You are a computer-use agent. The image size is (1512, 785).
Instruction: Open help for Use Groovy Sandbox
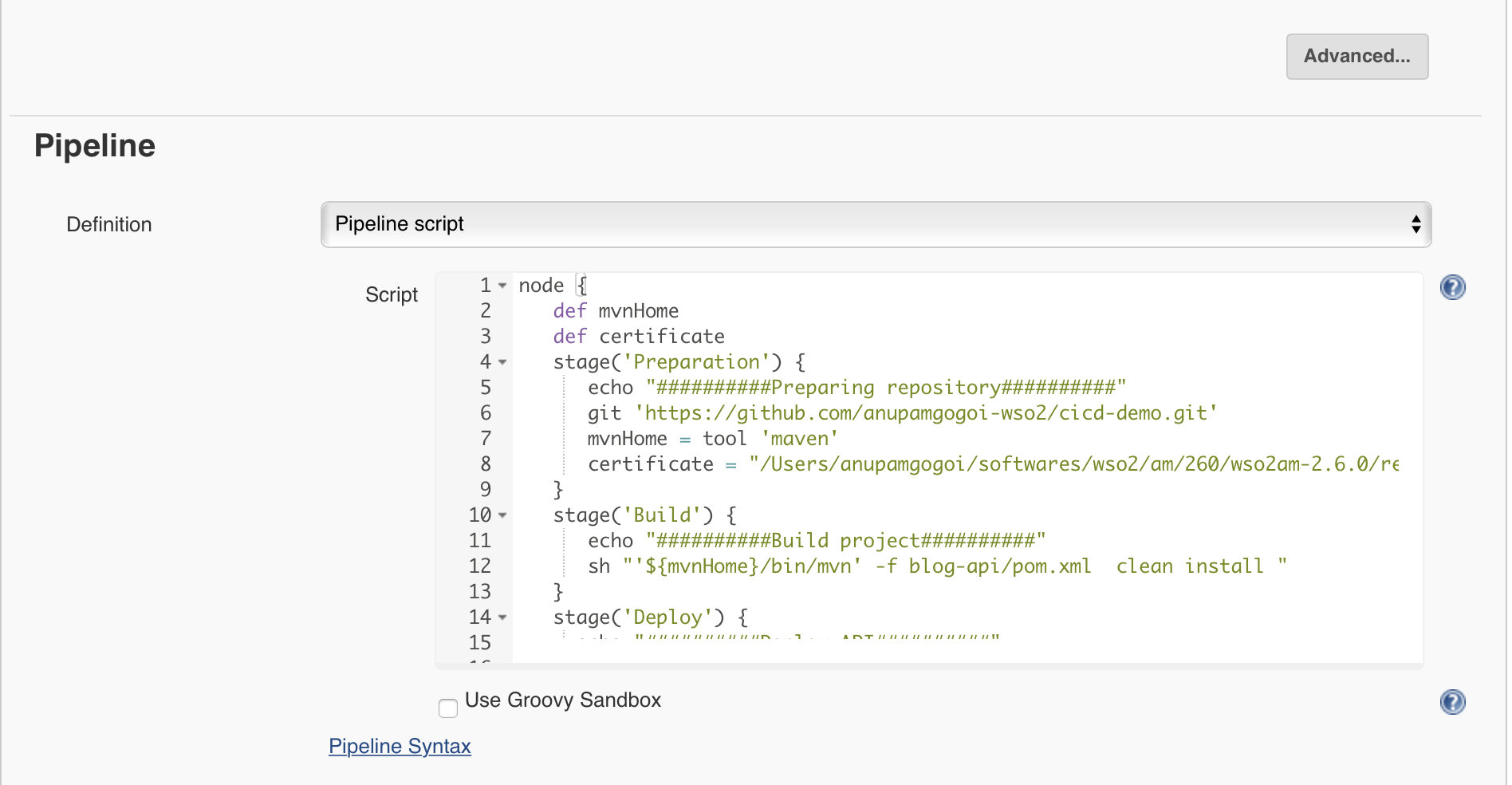point(1452,702)
